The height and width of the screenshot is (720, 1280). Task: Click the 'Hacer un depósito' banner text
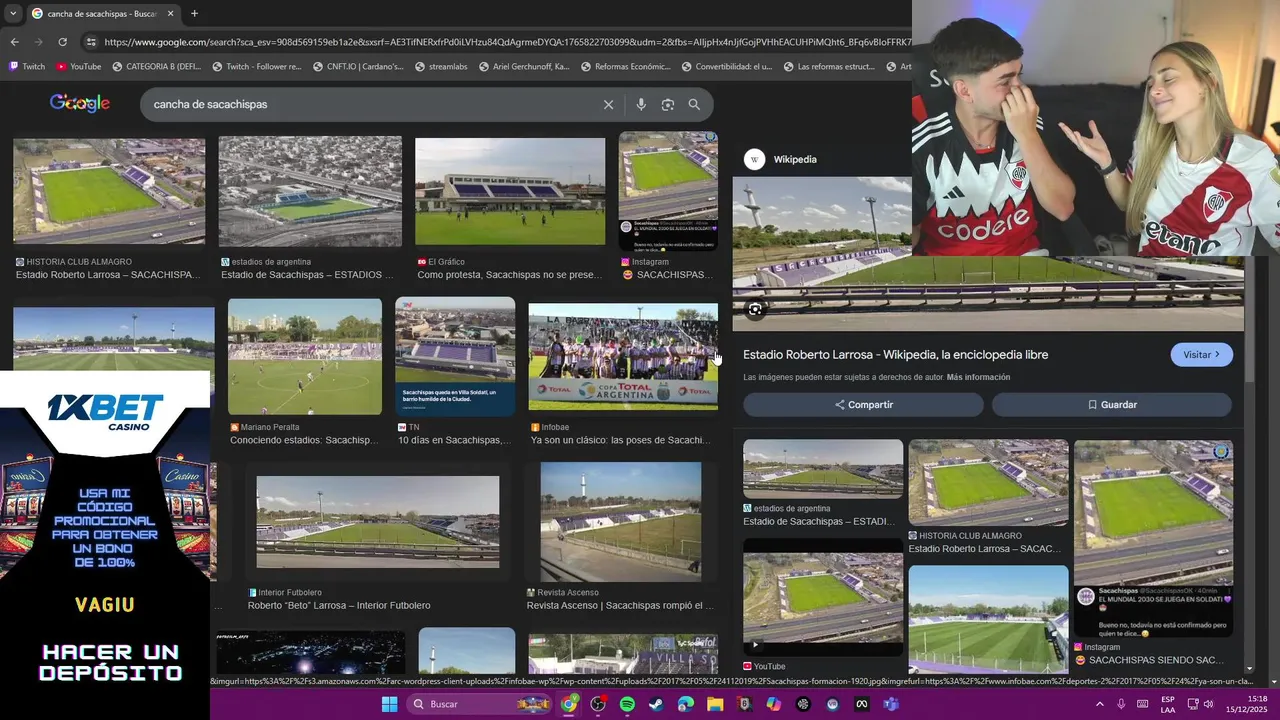110,662
